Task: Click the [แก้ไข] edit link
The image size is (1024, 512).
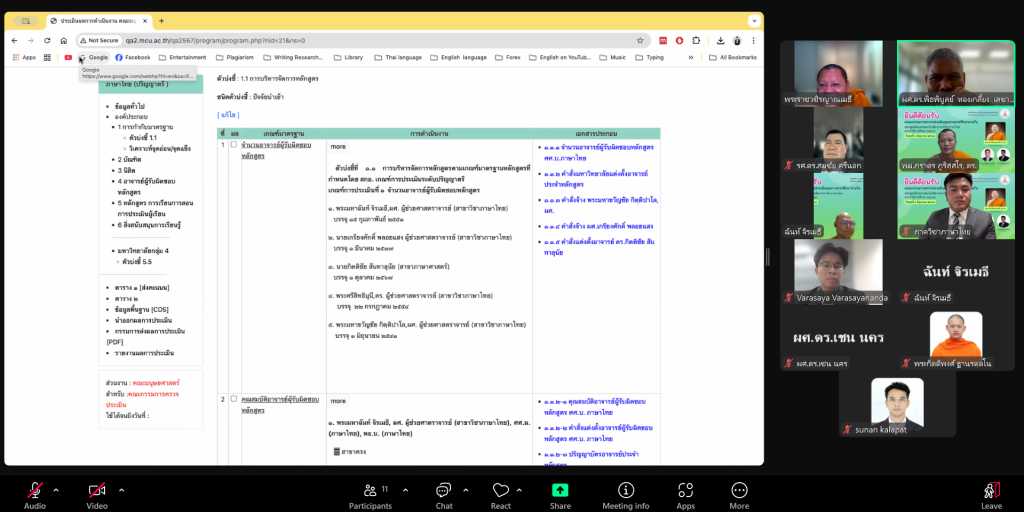Action: tap(228, 115)
